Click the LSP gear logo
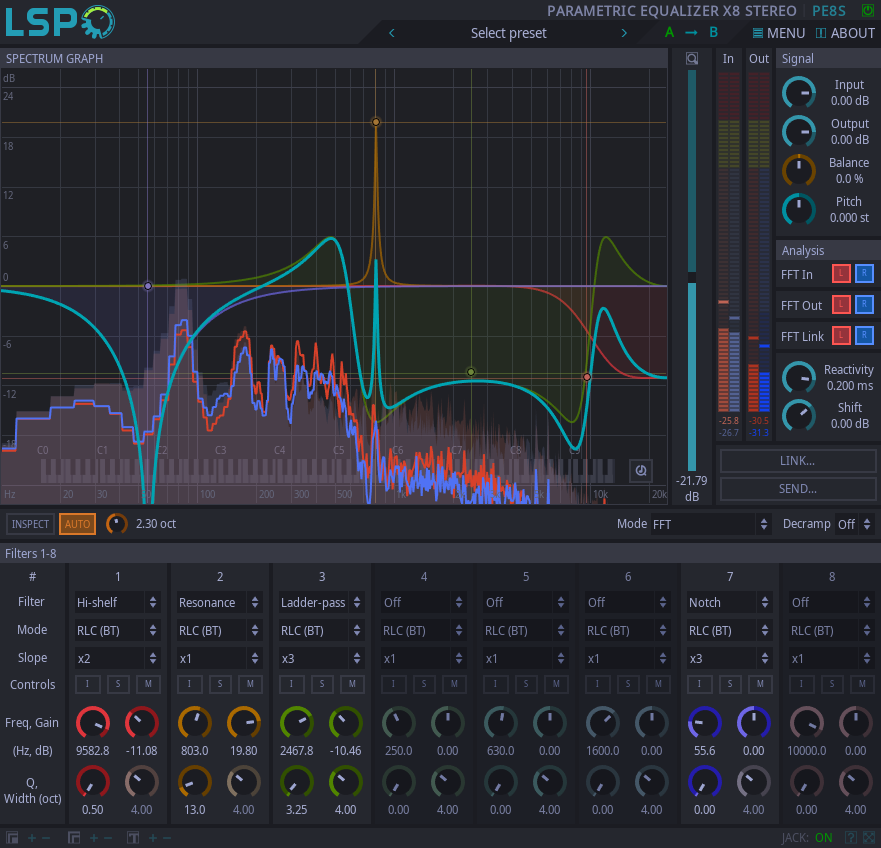This screenshot has width=881, height=848. point(60,21)
